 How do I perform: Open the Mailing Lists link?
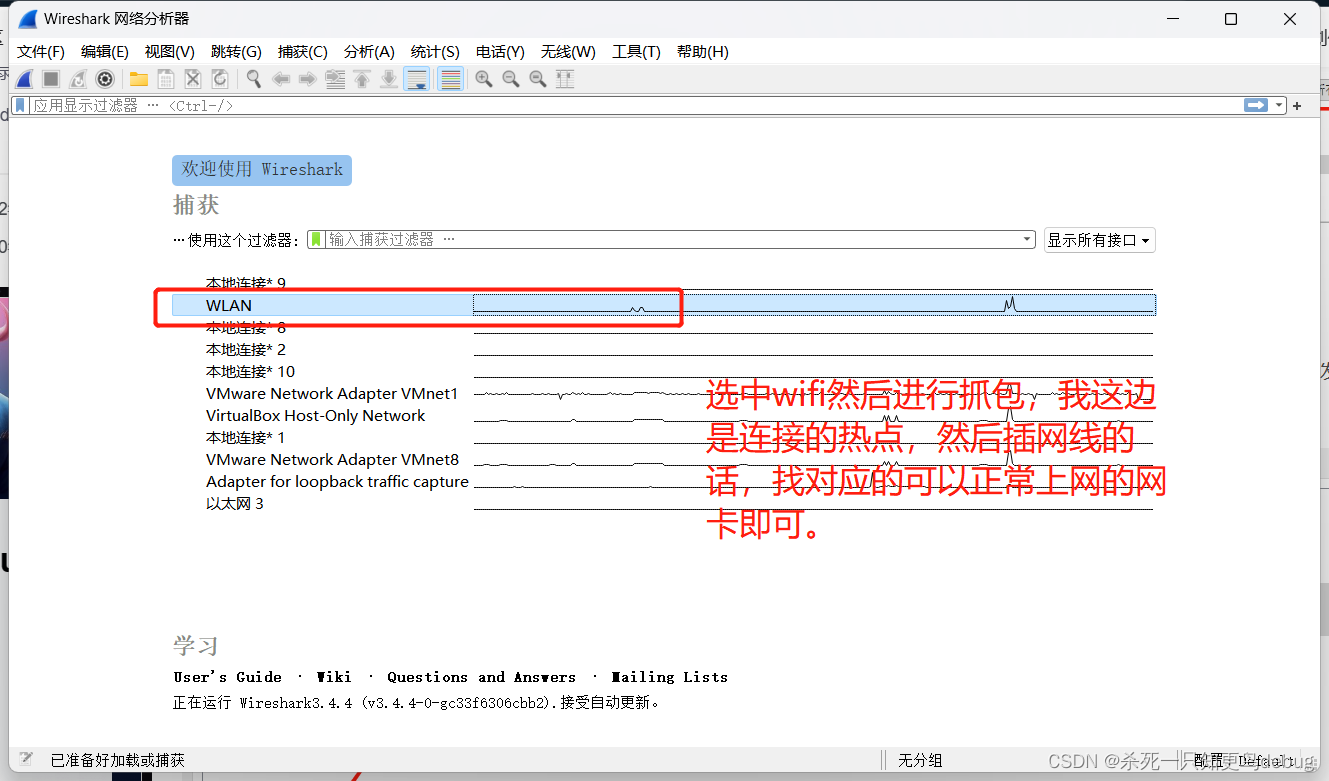pos(670,677)
